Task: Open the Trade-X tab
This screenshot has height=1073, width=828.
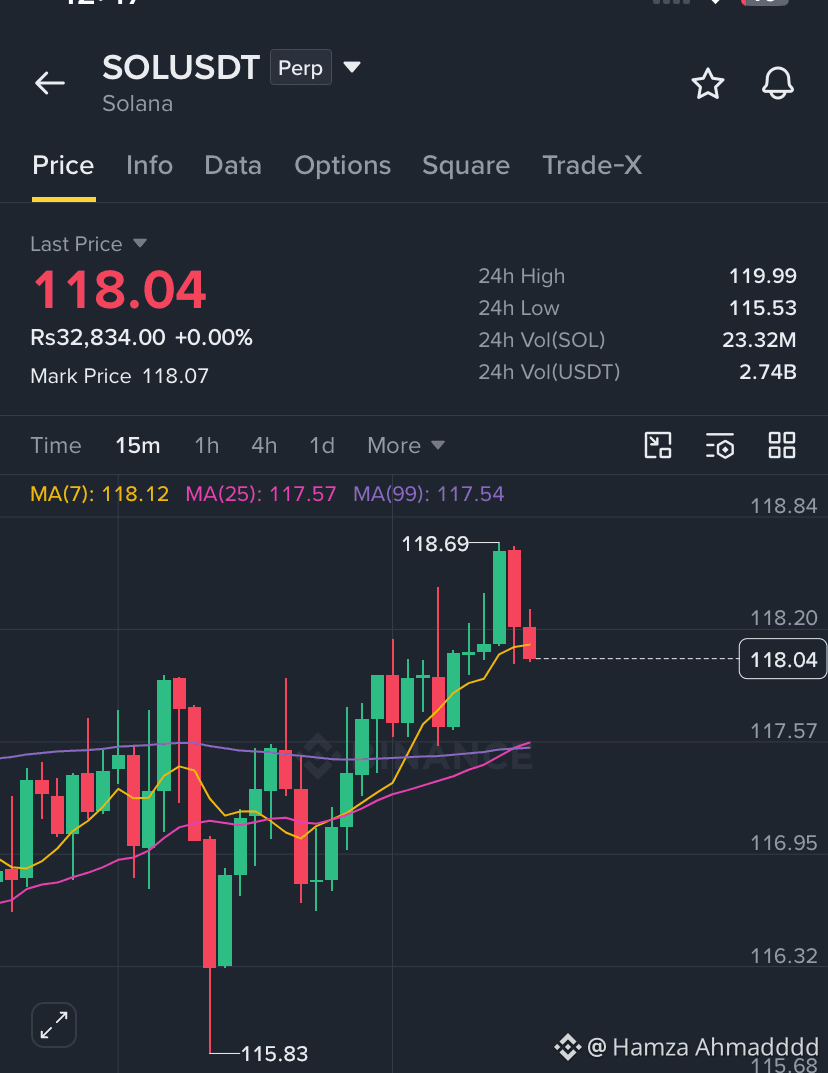Action: [592, 166]
